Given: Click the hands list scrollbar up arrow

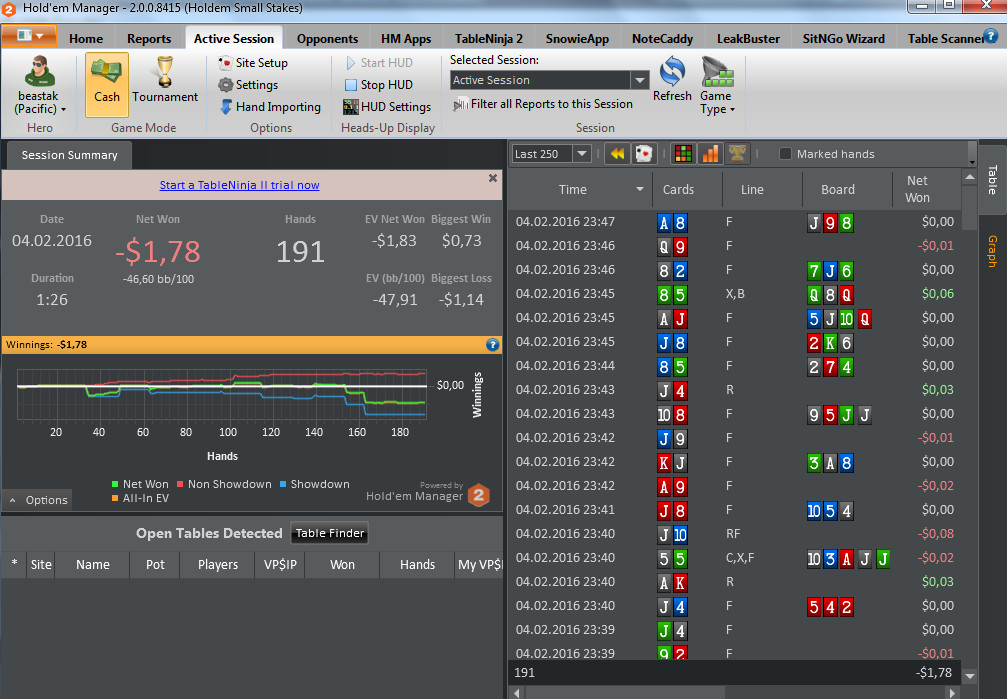Looking at the screenshot, I should [970, 177].
